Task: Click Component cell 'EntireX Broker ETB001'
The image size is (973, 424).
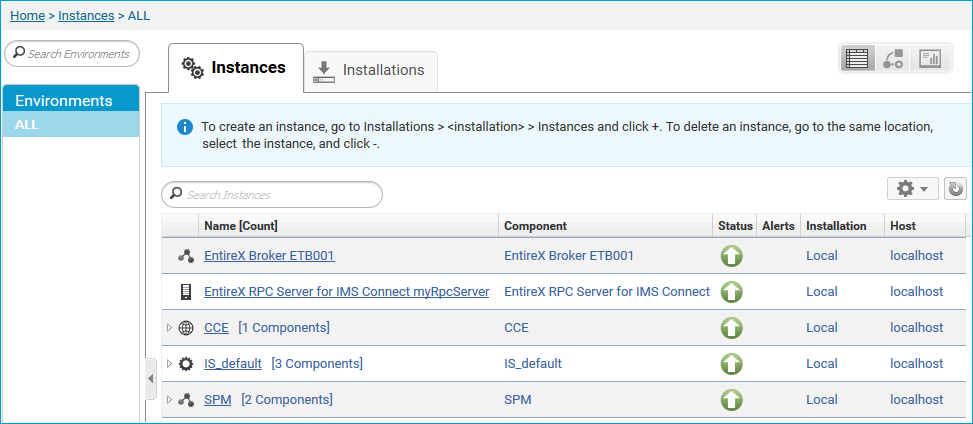Action: pos(569,256)
